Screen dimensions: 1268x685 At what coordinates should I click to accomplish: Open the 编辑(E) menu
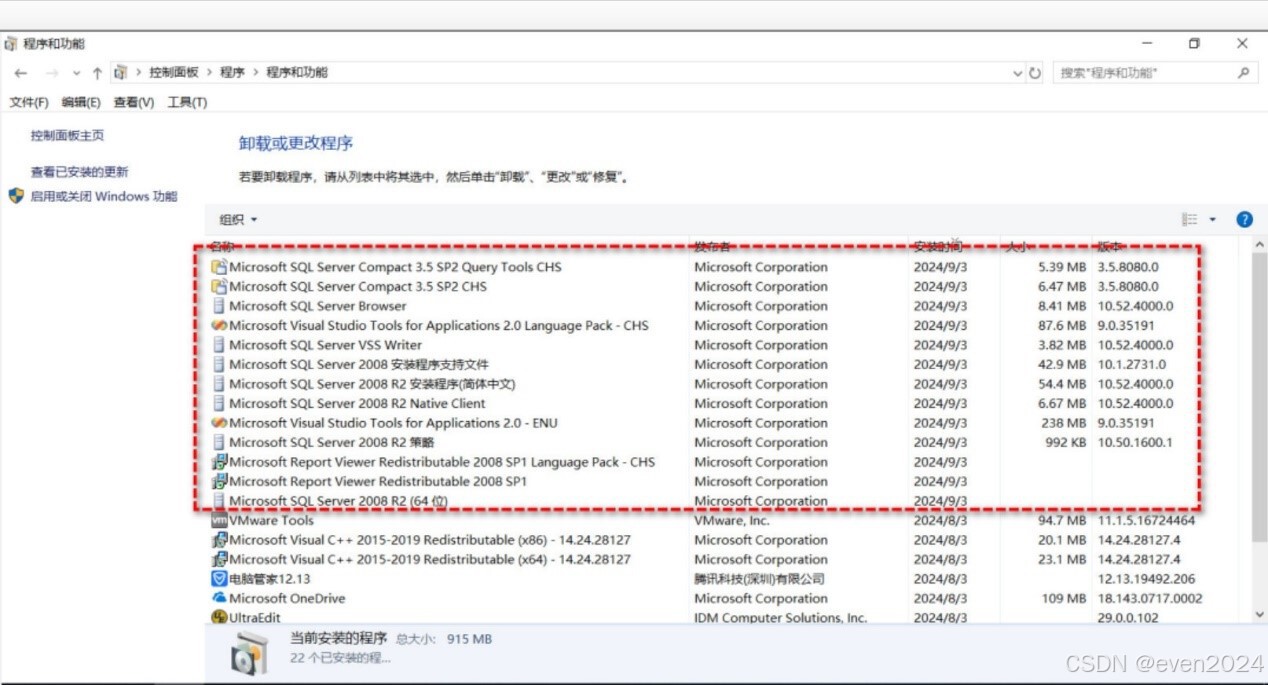pyautogui.click(x=81, y=102)
